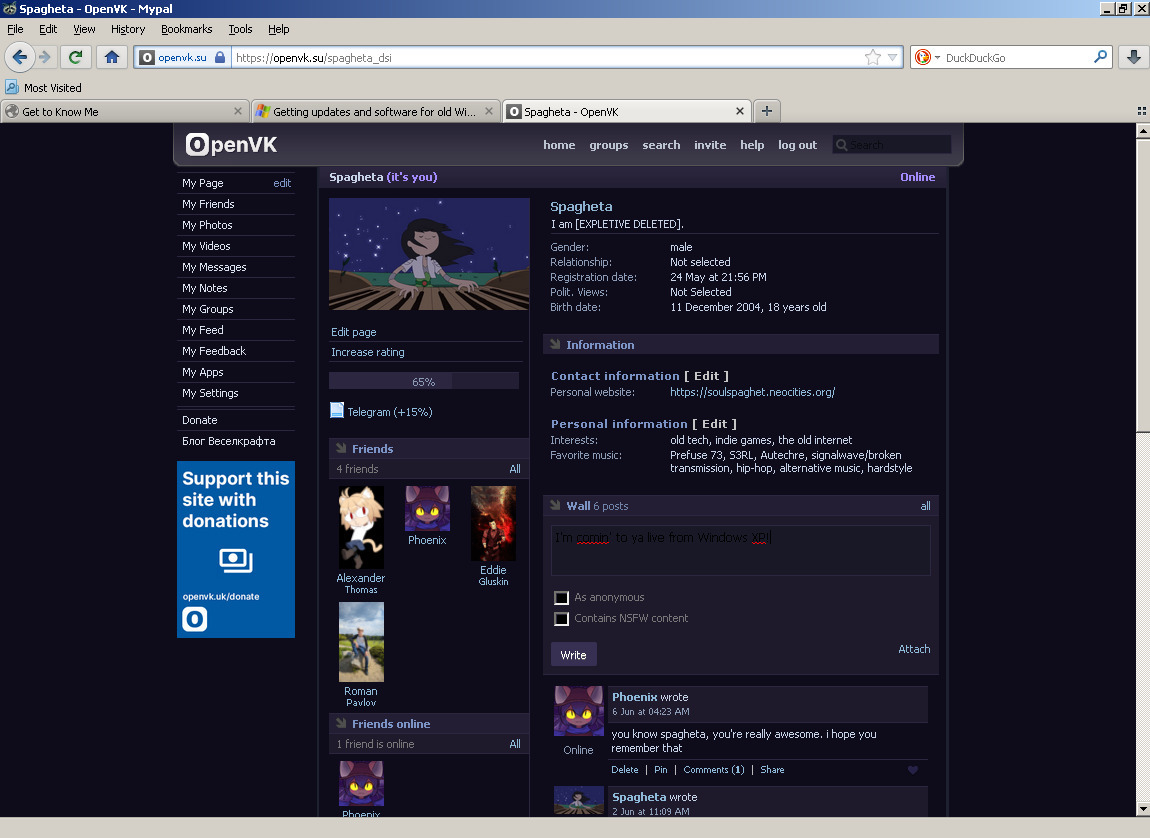Click the wall post text field
The height and width of the screenshot is (838, 1150).
740,551
